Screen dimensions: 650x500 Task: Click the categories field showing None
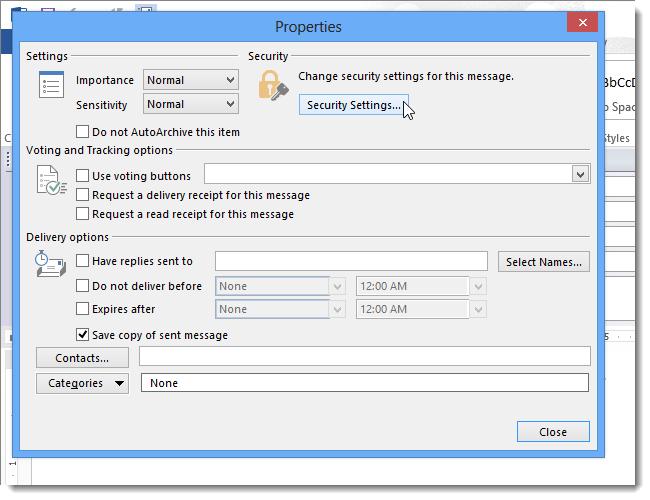pos(365,383)
